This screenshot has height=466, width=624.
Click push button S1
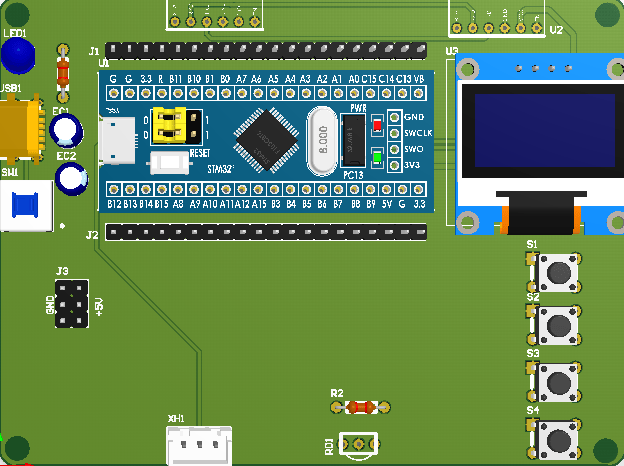coord(556,269)
